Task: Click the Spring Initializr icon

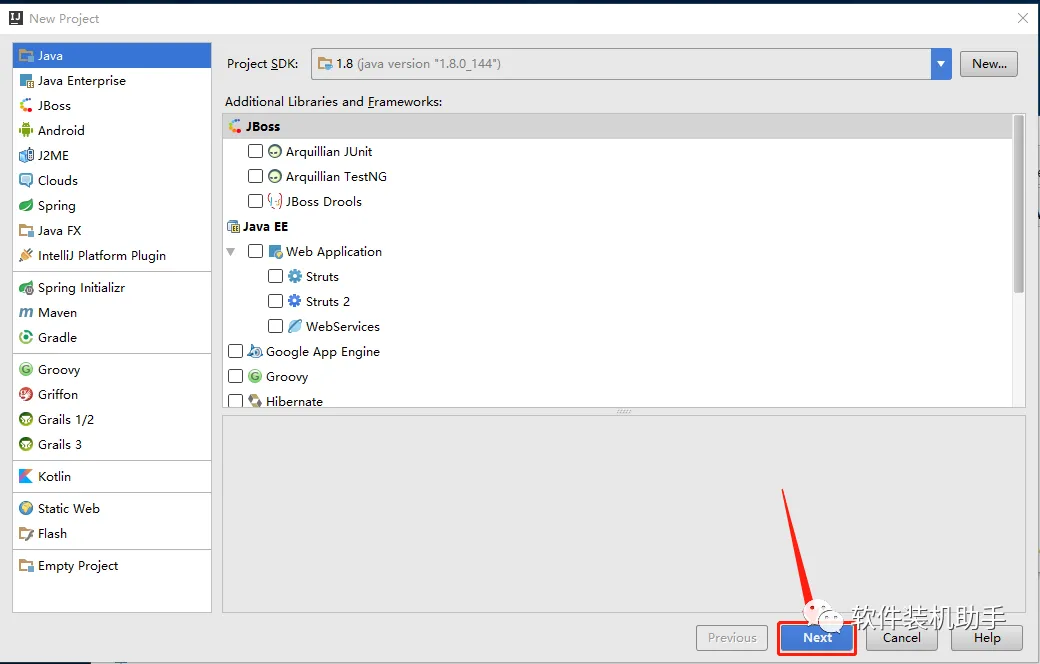Action: [x=27, y=288]
